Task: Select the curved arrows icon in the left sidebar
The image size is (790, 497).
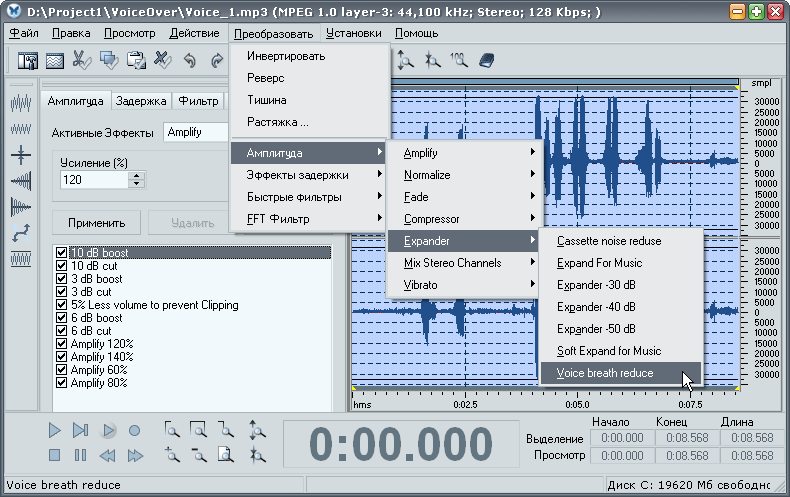Action: [x=21, y=233]
